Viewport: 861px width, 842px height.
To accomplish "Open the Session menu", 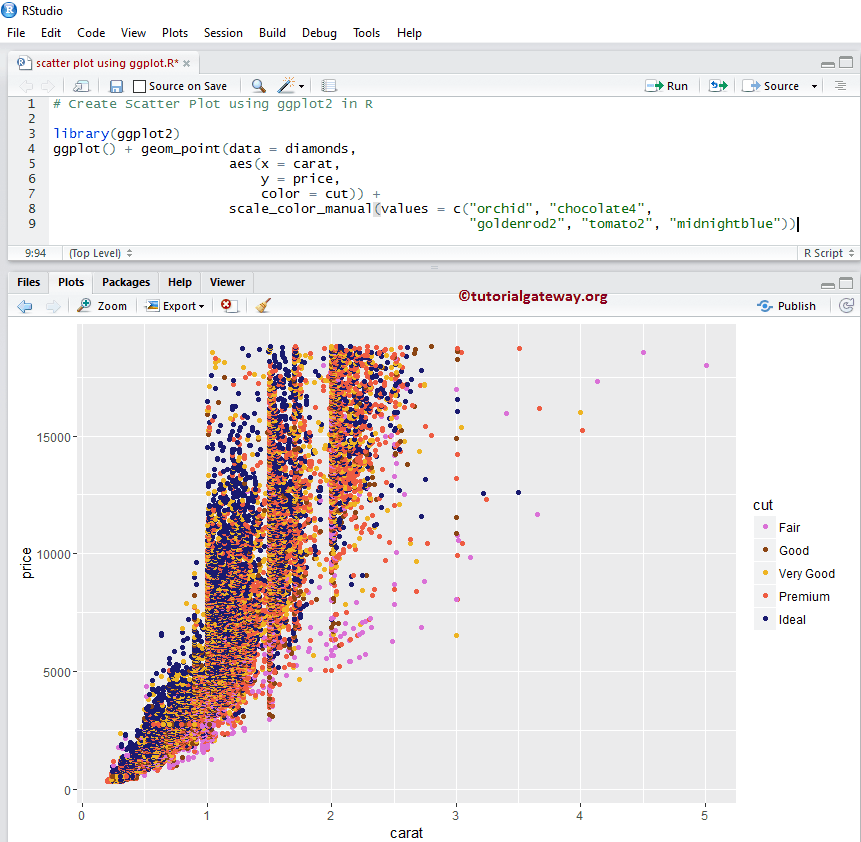I will pyautogui.click(x=223, y=33).
